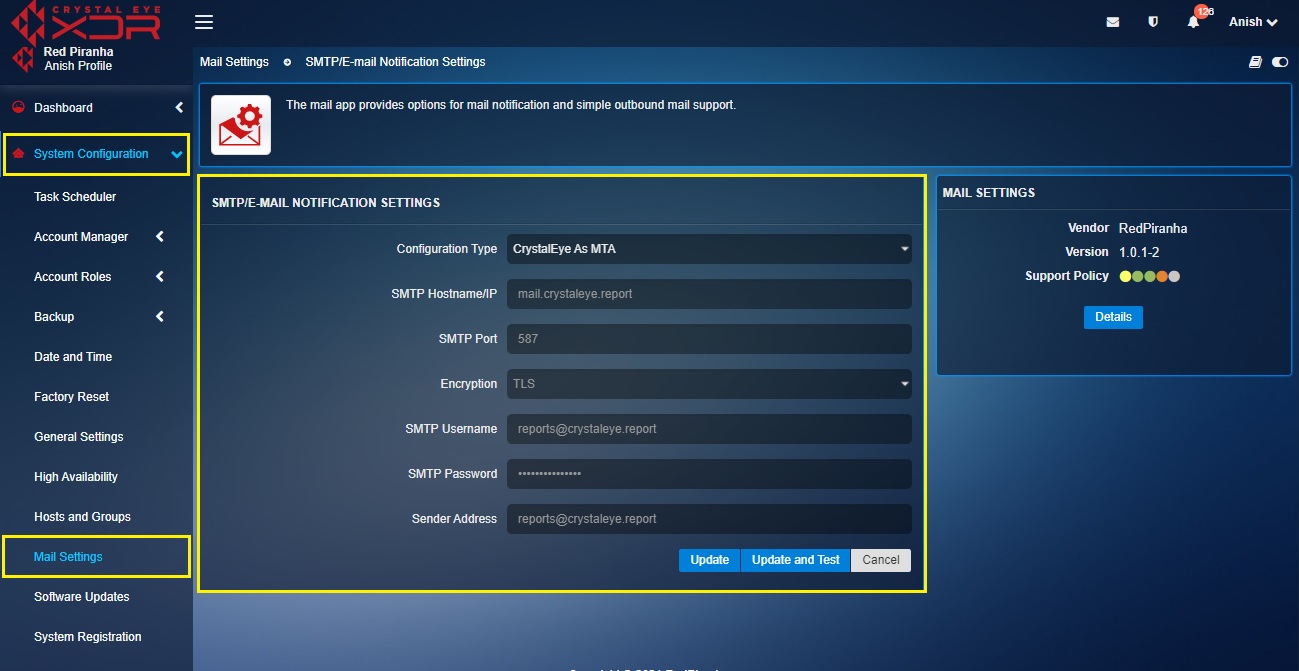1299x671 pixels.
Task: Open the envelope messages icon in header
Action: 1112,22
